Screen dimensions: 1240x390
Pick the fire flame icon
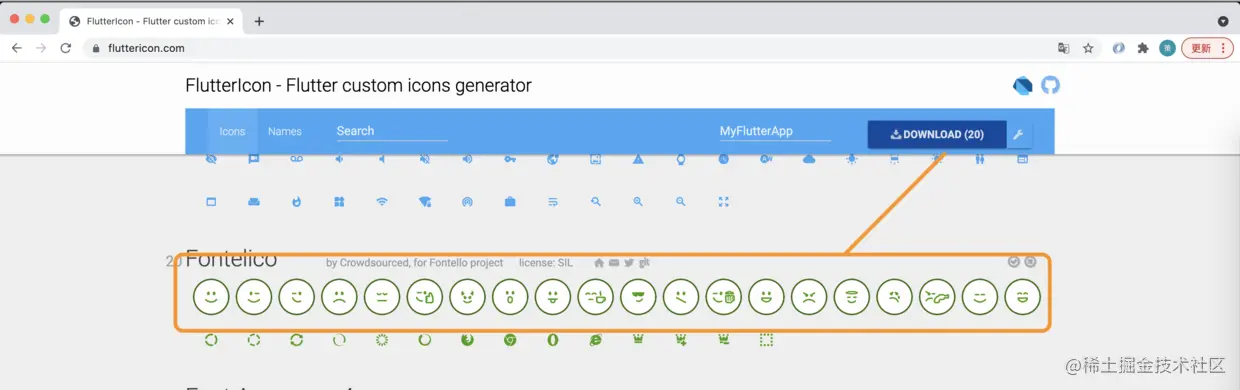pos(296,201)
